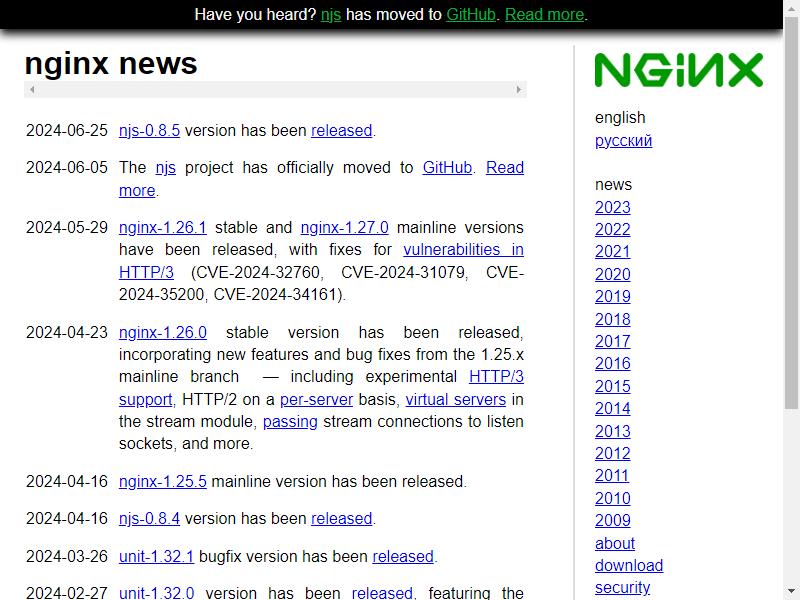This screenshot has height=600, width=800.
Task: Go to the security page
Action: pyautogui.click(x=622, y=587)
